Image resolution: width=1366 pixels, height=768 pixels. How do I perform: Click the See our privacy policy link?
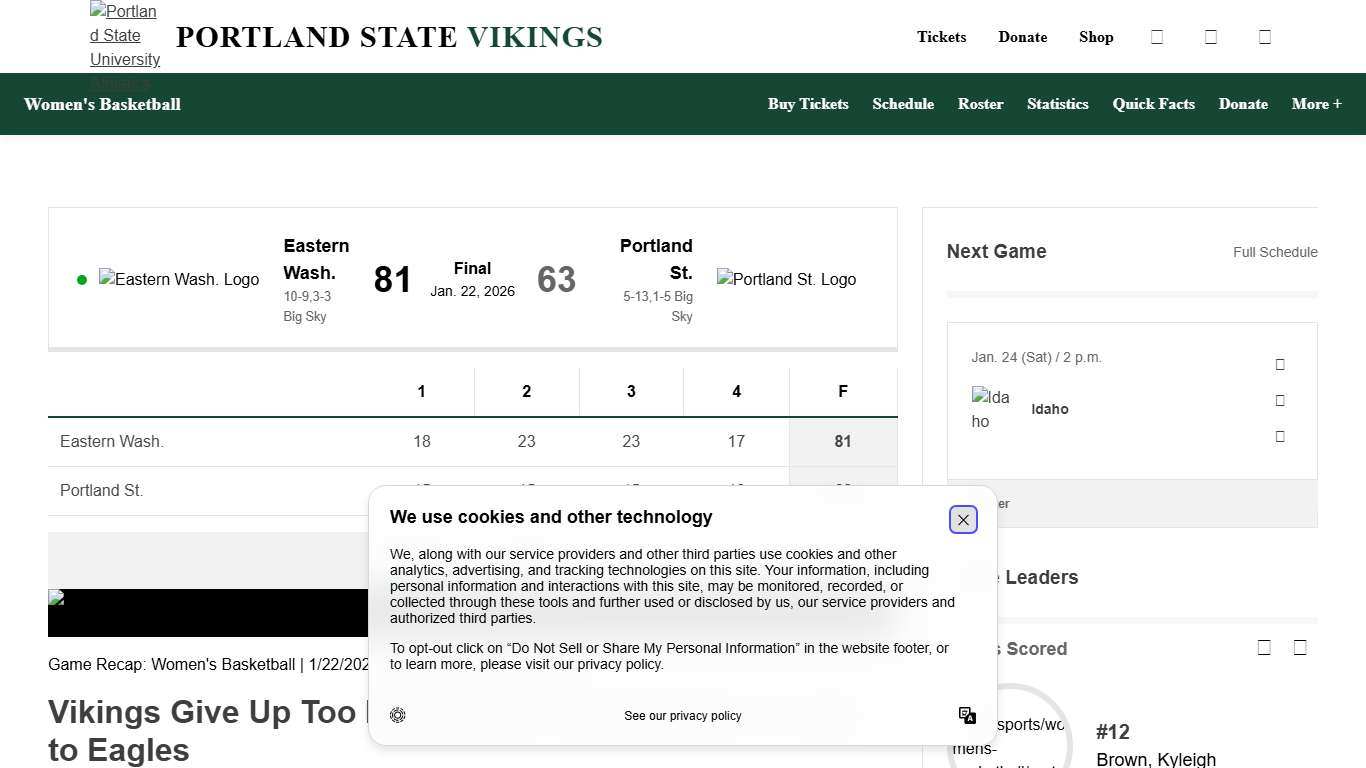pyautogui.click(x=682, y=715)
